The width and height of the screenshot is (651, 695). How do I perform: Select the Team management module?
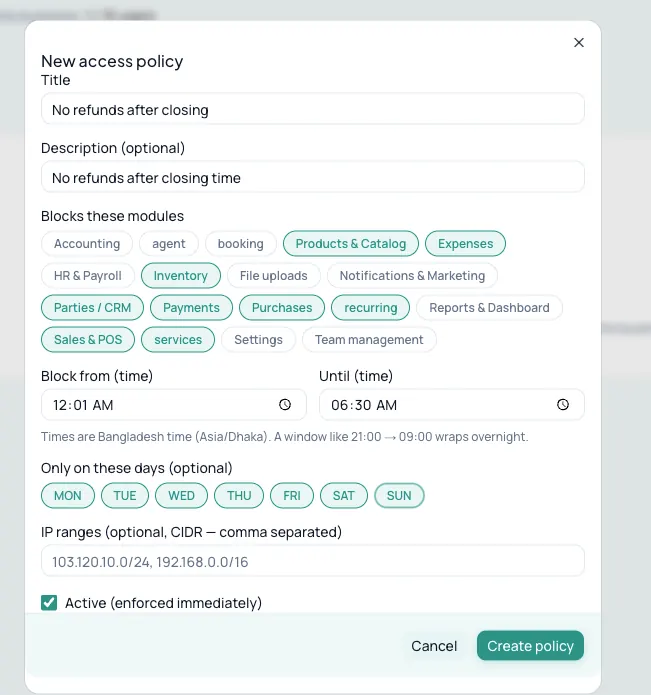pyautogui.click(x=369, y=340)
